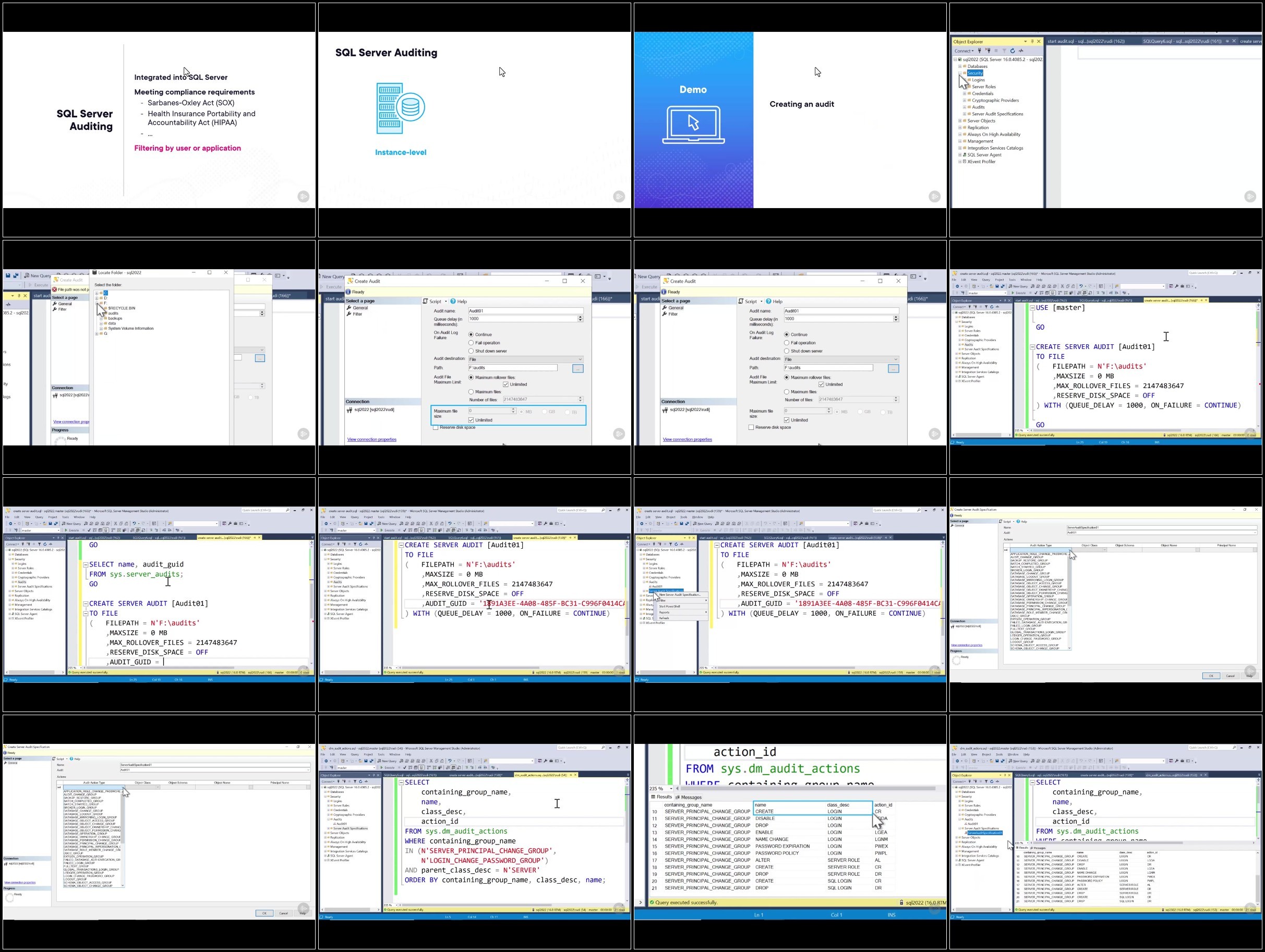The width and height of the screenshot is (1265, 952).
Task: Click XEvent Profiler icon in enlarged Object Explorer
Action: pyautogui.click(x=964, y=161)
